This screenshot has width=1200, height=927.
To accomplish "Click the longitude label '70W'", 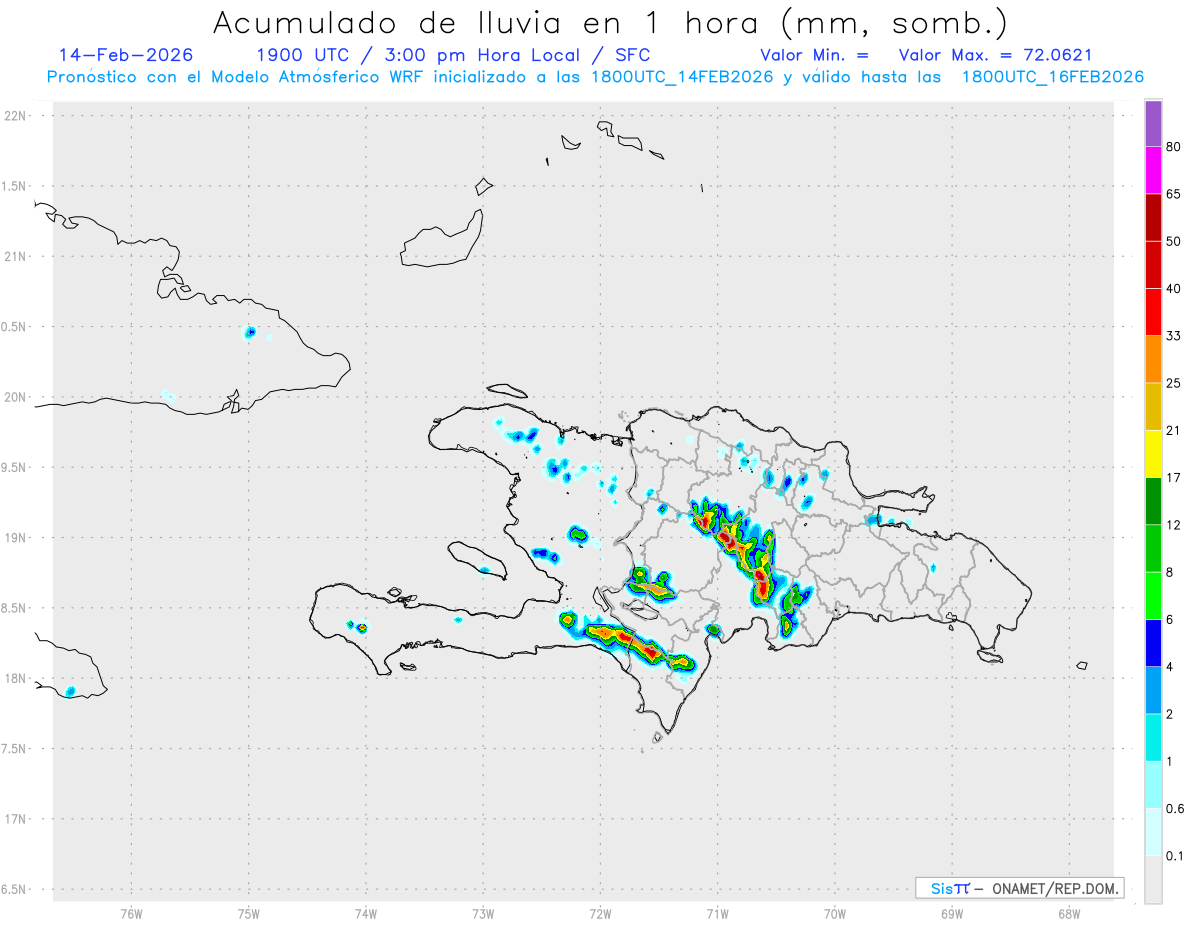I will (835, 912).
